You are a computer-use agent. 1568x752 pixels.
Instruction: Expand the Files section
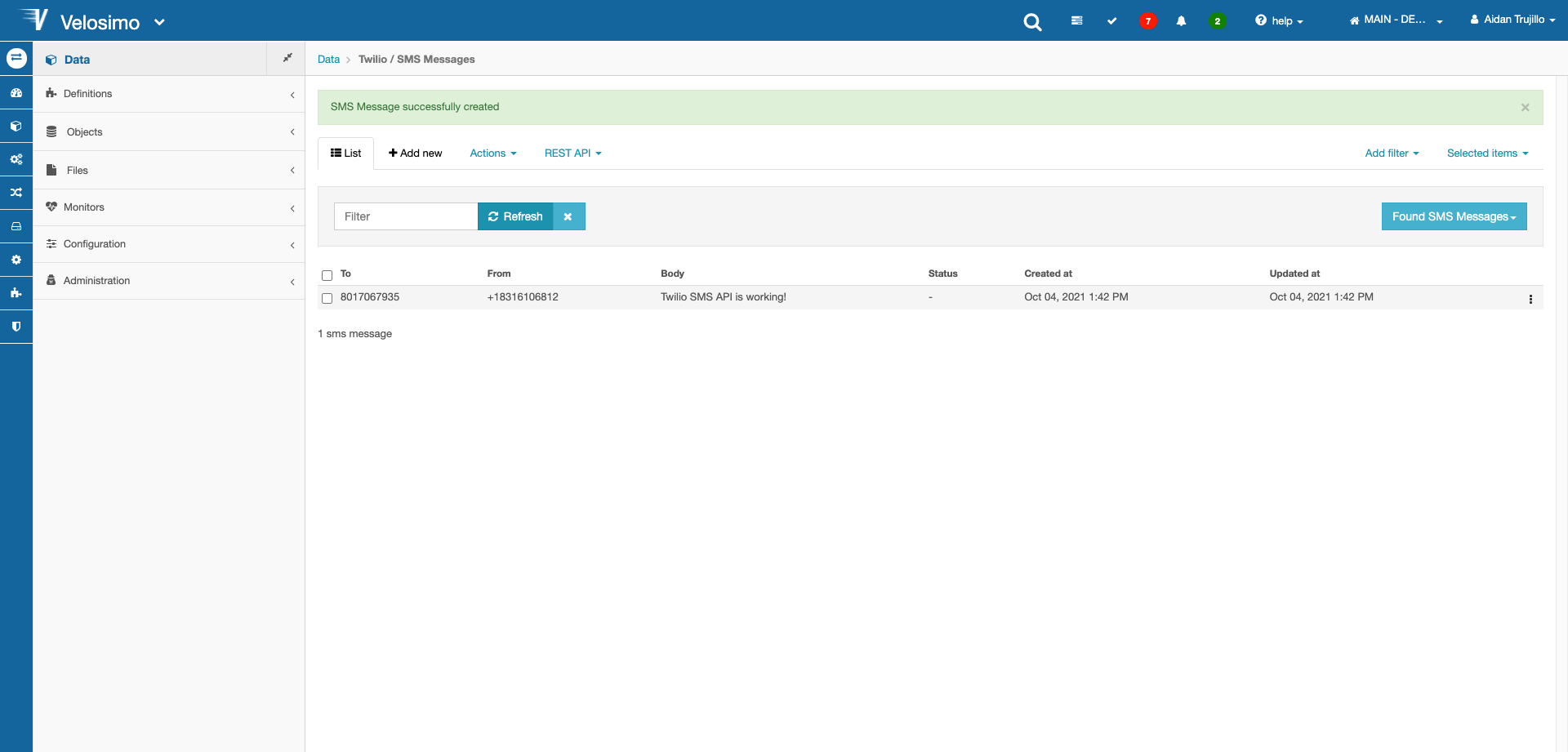click(x=169, y=170)
